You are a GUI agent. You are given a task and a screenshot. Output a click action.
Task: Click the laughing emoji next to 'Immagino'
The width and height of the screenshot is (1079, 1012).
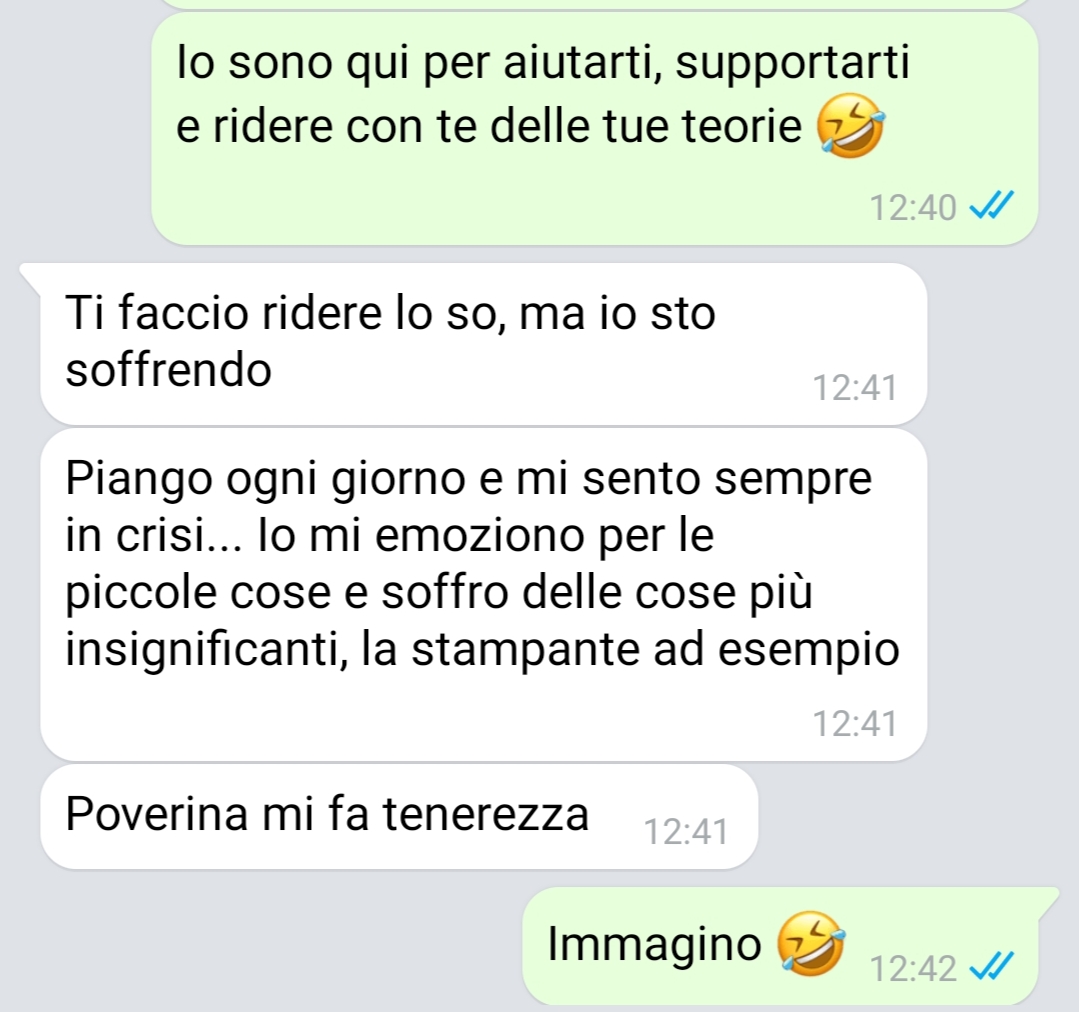[811, 943]
